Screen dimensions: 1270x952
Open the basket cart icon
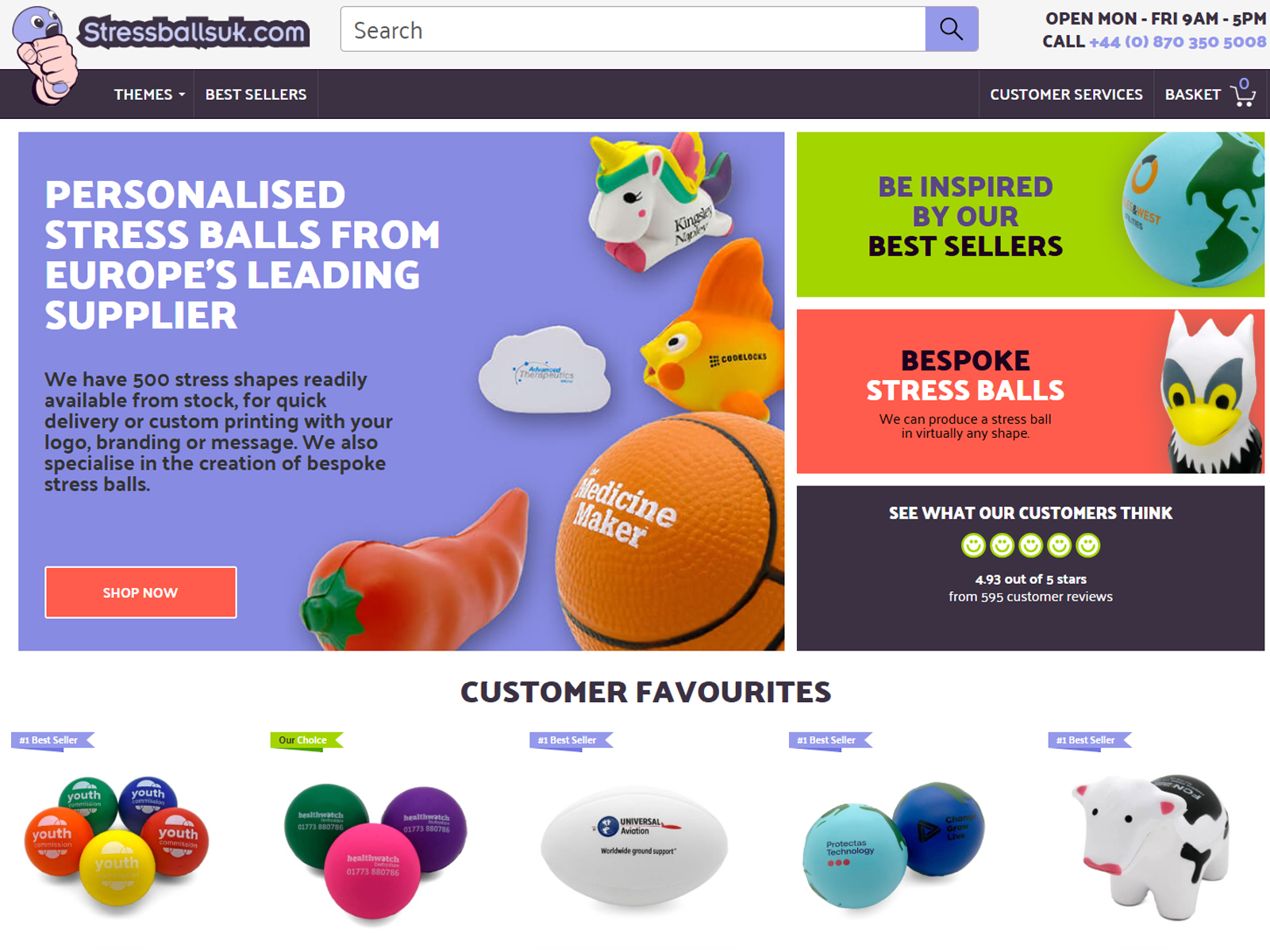pos(1243,93)
